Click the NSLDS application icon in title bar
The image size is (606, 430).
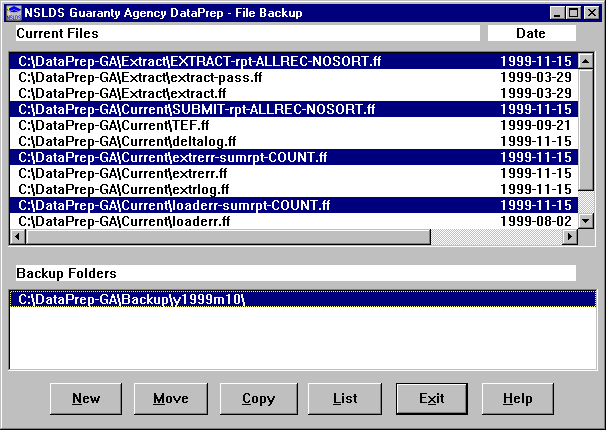(14, 13)
